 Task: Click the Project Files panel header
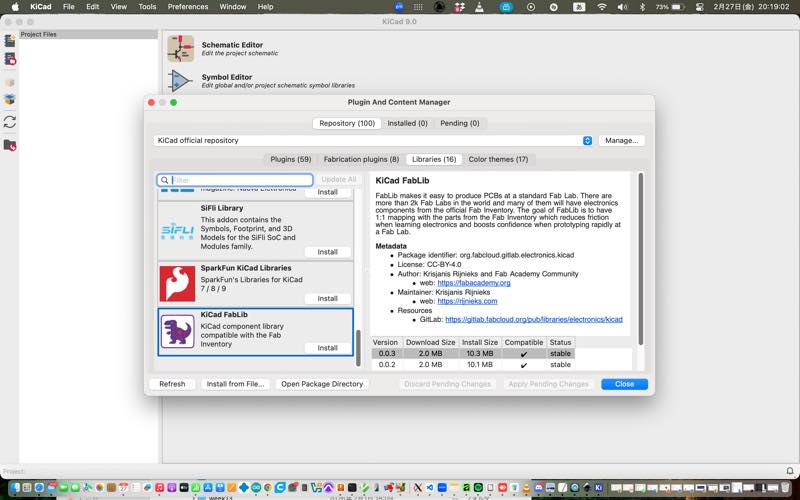(x=88, y=34)
